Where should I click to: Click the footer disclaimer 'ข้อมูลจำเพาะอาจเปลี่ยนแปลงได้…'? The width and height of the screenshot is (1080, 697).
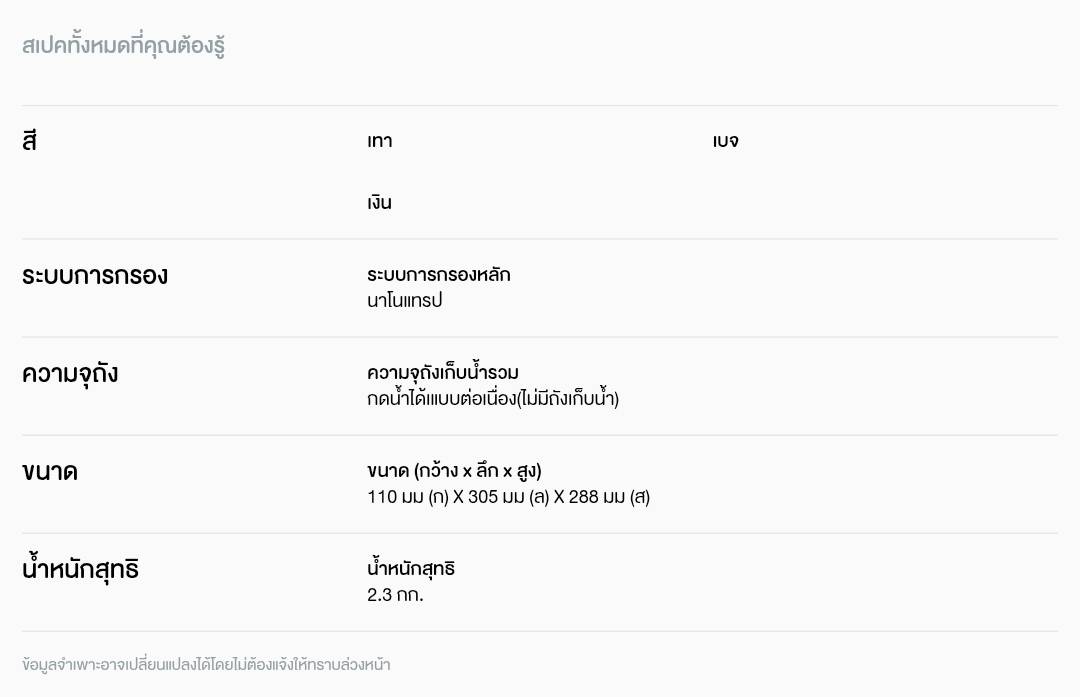[206, 664]
